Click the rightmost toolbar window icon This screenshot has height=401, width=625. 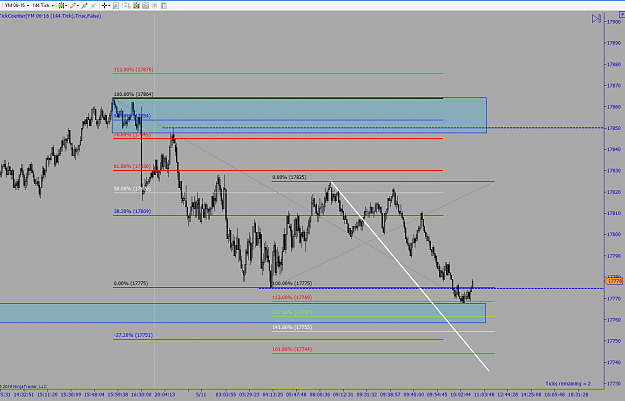click(x=163, y=6)
